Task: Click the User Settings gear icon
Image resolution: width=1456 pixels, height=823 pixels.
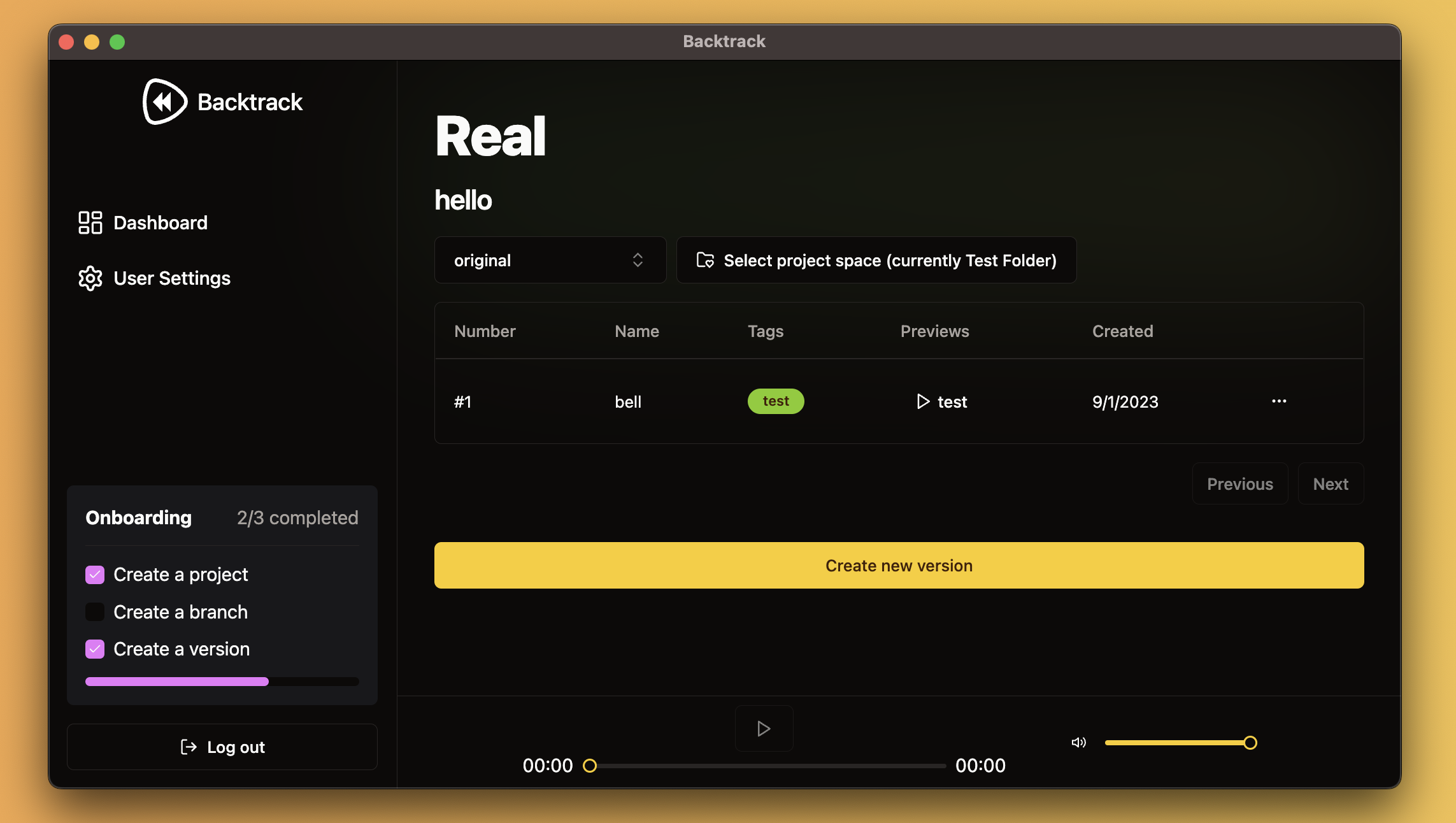Action: click(x=89, y=278)
